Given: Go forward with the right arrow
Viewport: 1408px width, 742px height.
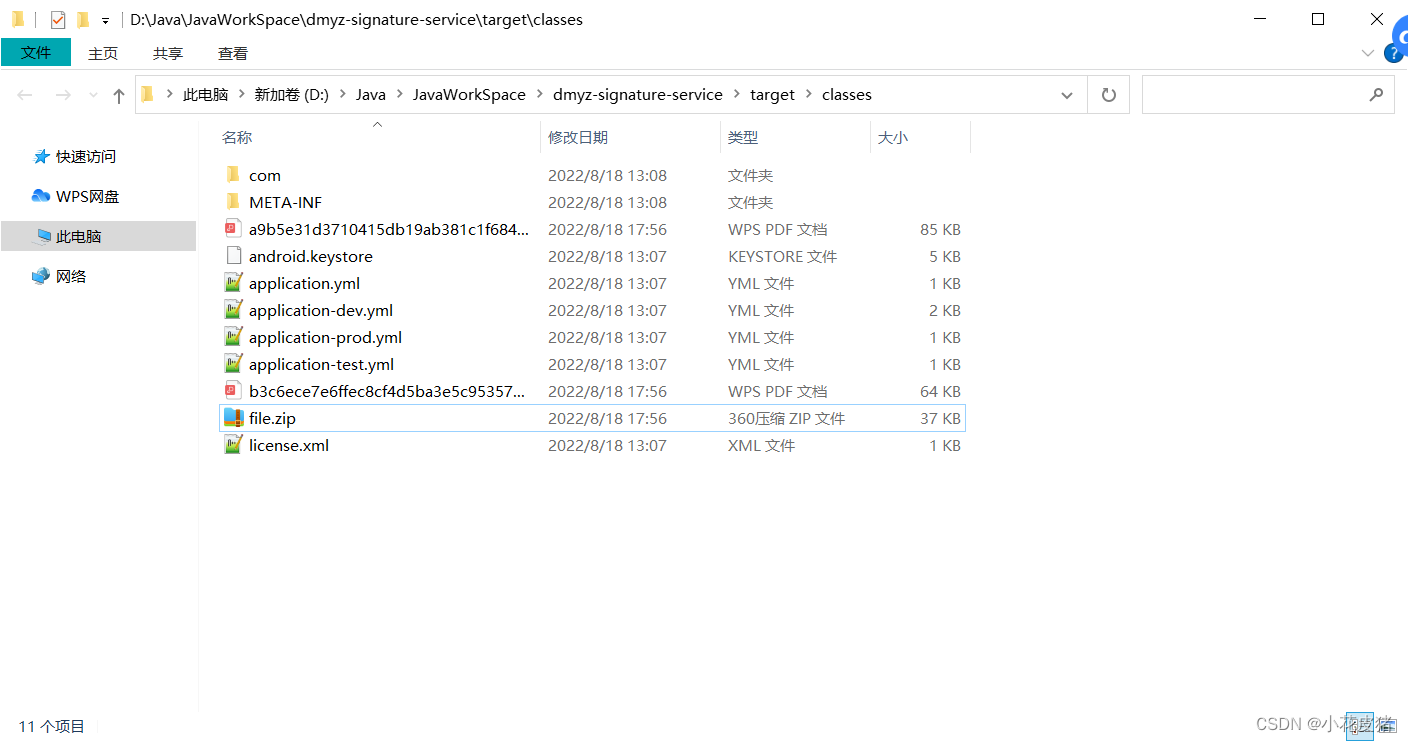Looking at the screenshot, I should (62, 95).
